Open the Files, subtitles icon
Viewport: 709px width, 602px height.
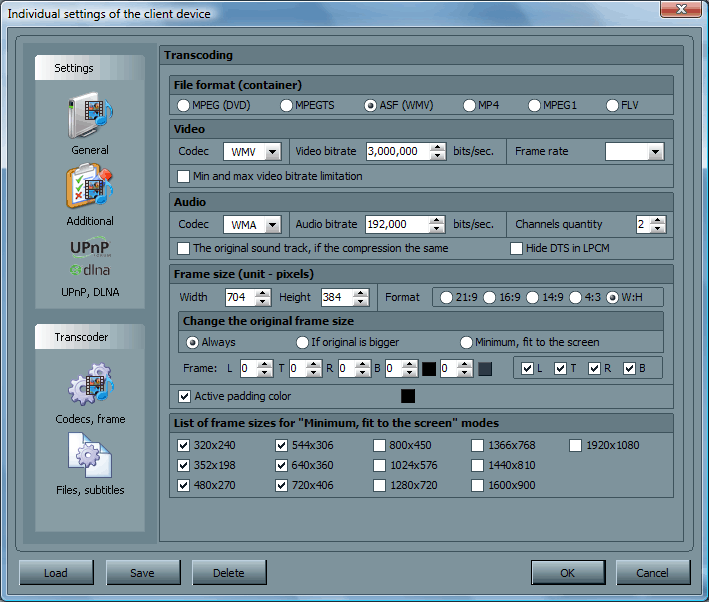pyautogui.click(x=90, y=455)
